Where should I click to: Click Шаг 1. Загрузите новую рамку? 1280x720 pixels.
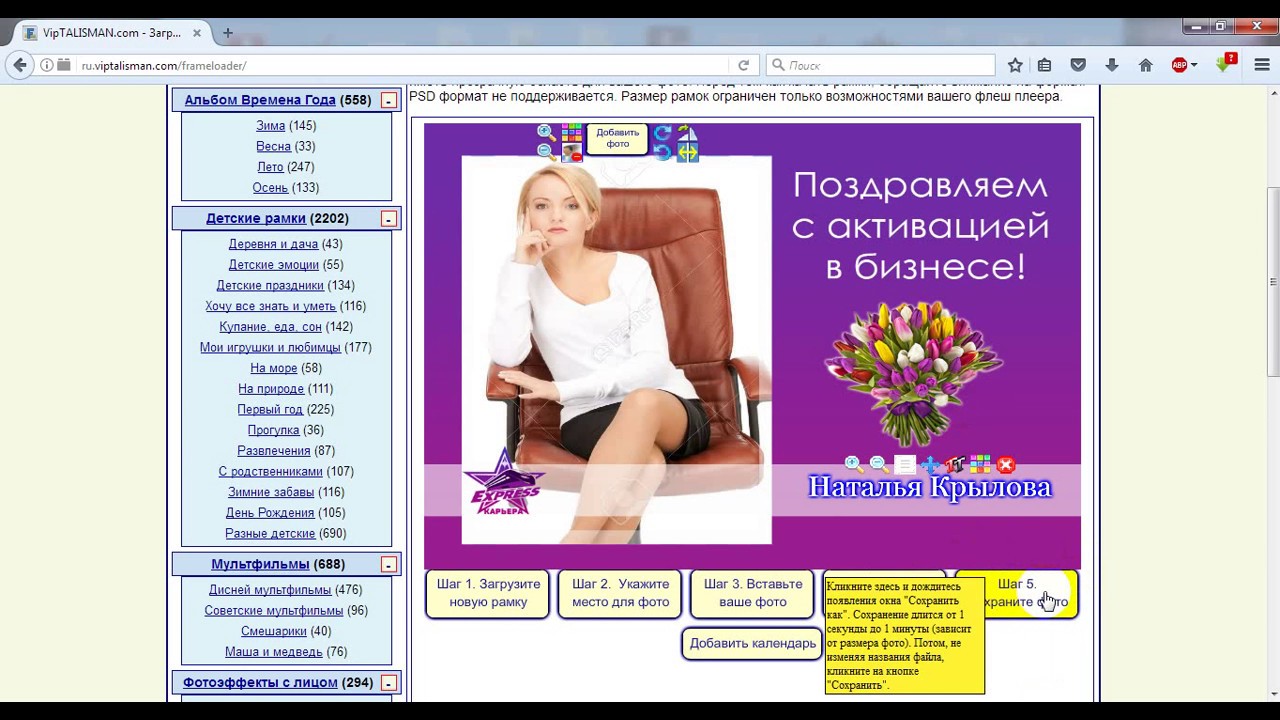[488, 593]
